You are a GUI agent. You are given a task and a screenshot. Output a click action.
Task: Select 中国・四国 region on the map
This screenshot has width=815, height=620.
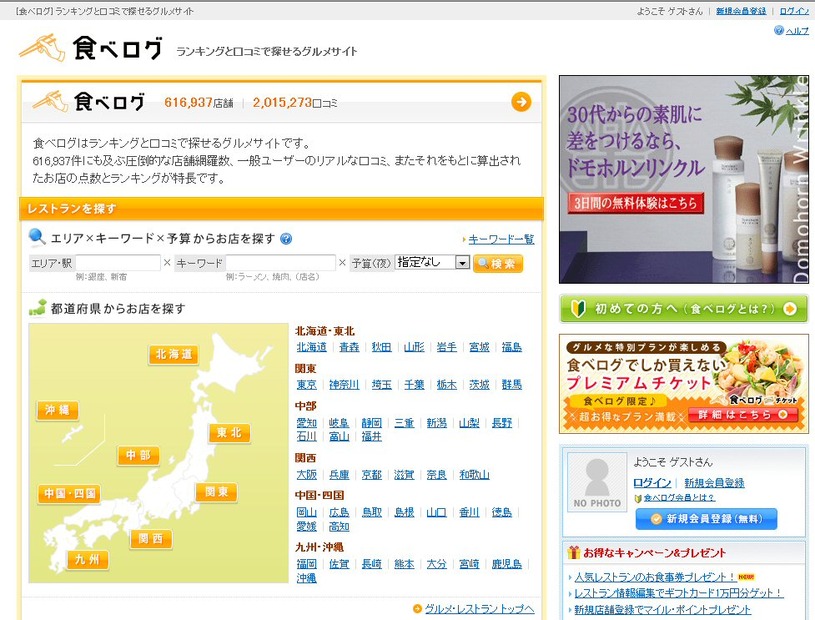(69, 494)
